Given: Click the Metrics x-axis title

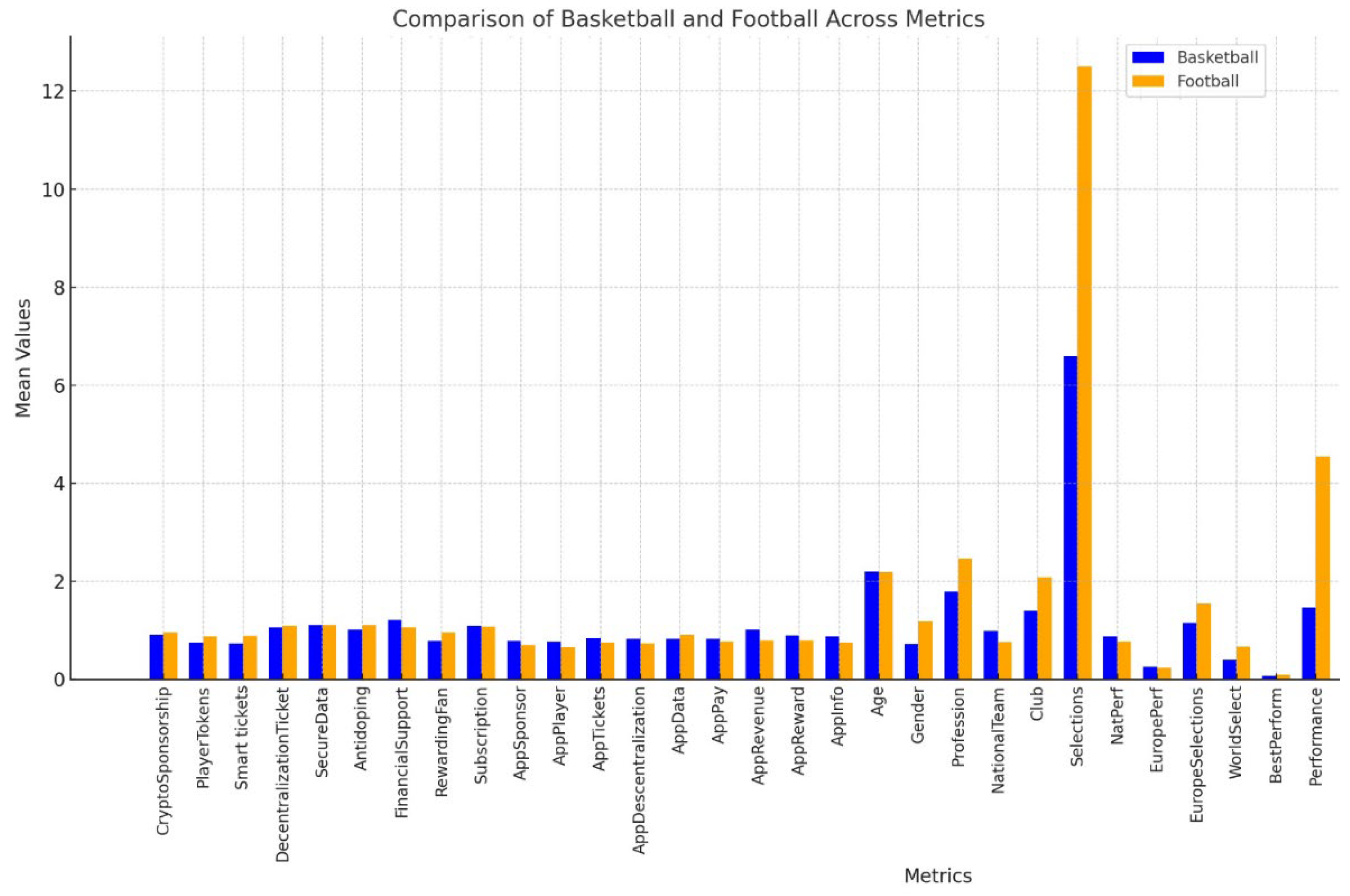Looking at the screenshot, I should (937, 875).
